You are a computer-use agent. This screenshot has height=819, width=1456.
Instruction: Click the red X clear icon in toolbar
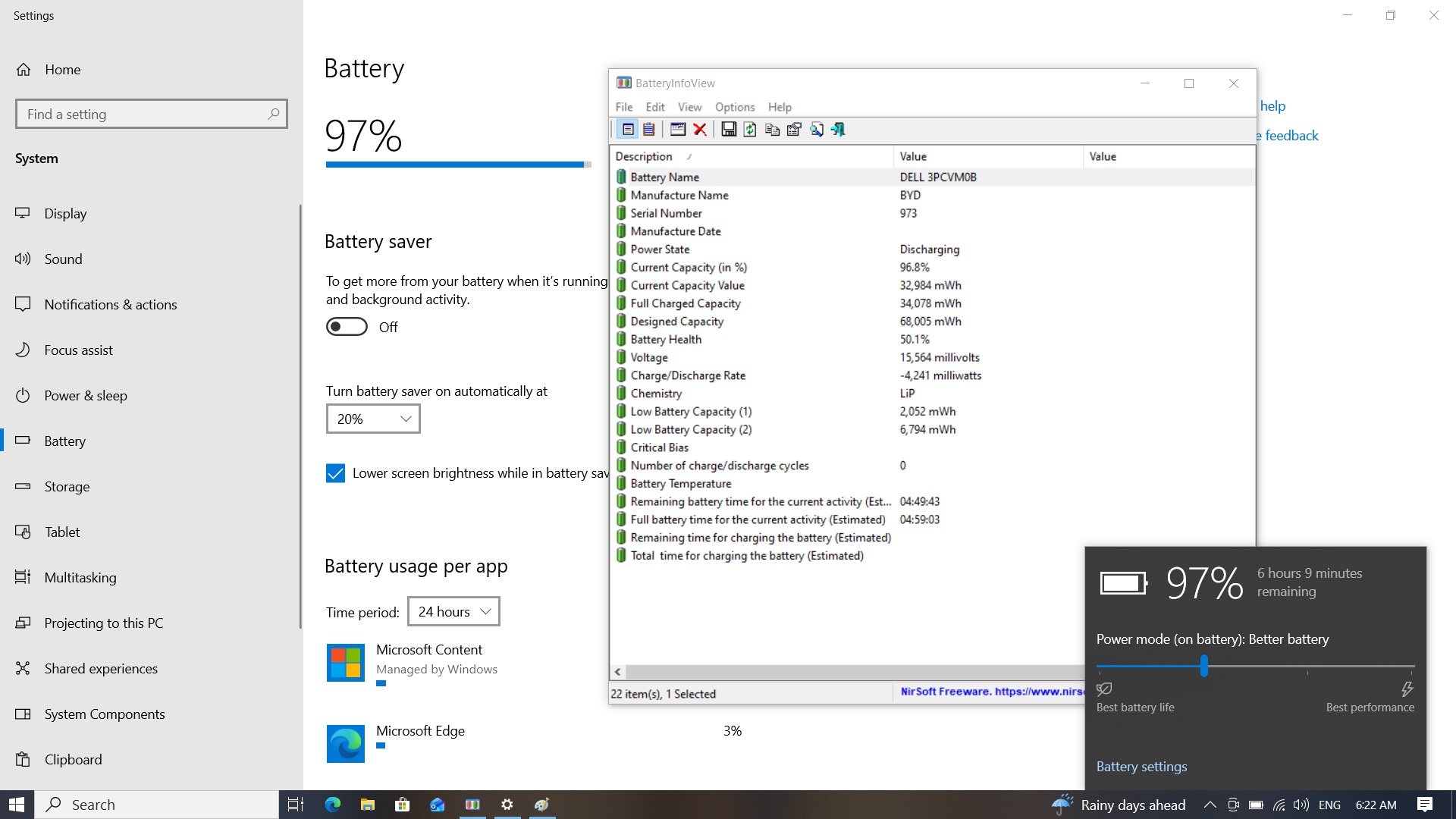700,129
